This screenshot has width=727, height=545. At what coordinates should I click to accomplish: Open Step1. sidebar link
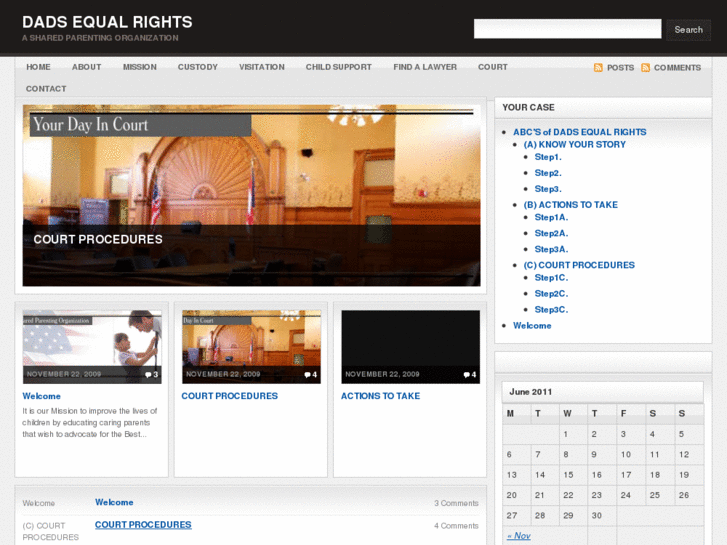tap(548, 157)
